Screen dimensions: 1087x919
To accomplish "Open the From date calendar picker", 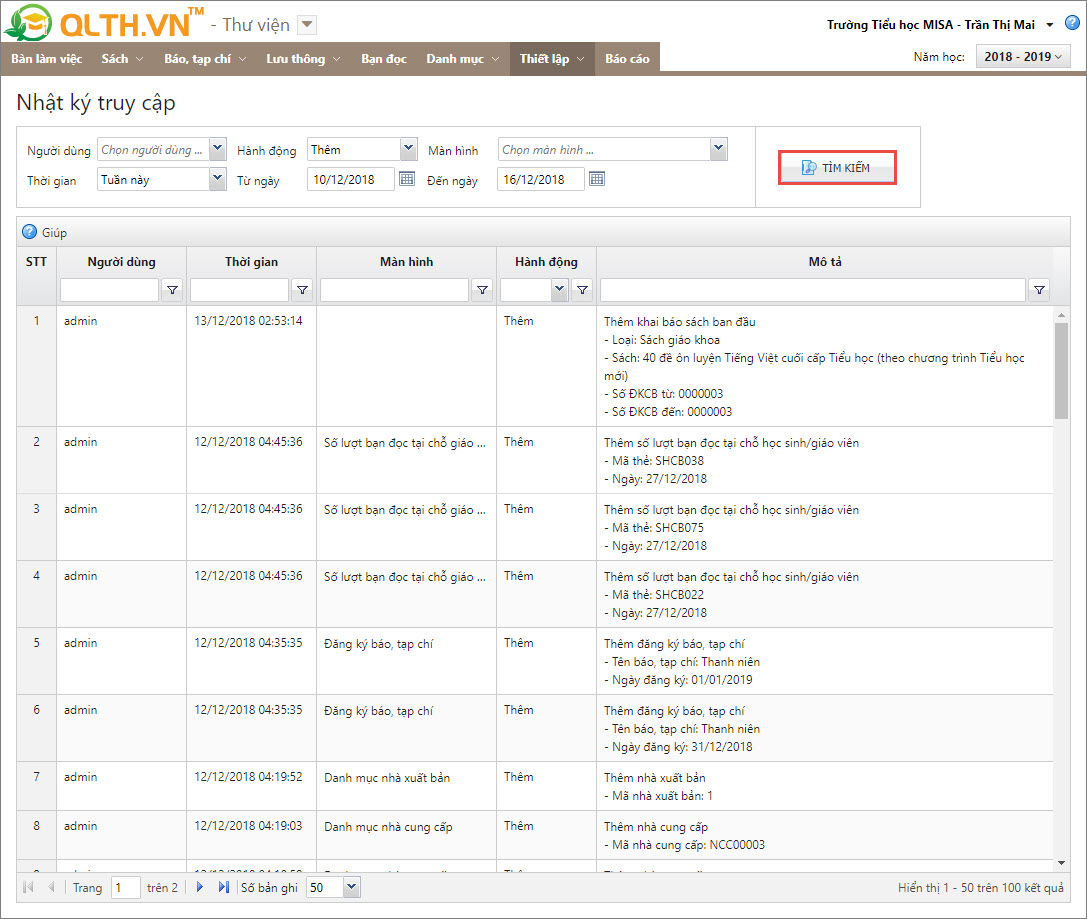I will 406,179.
